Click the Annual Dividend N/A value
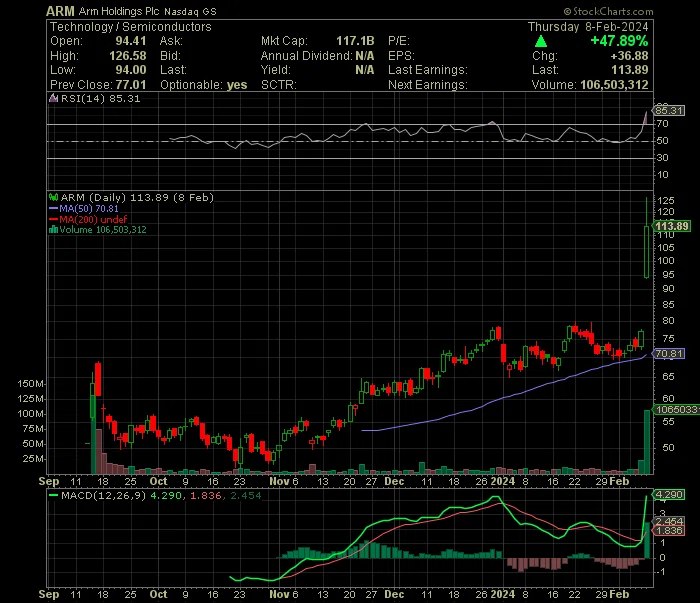 [365, 56]
